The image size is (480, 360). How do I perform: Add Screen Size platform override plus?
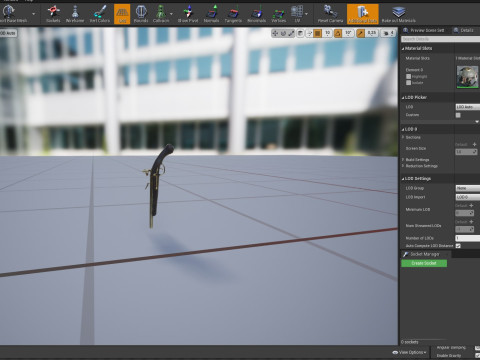(474, 144)
